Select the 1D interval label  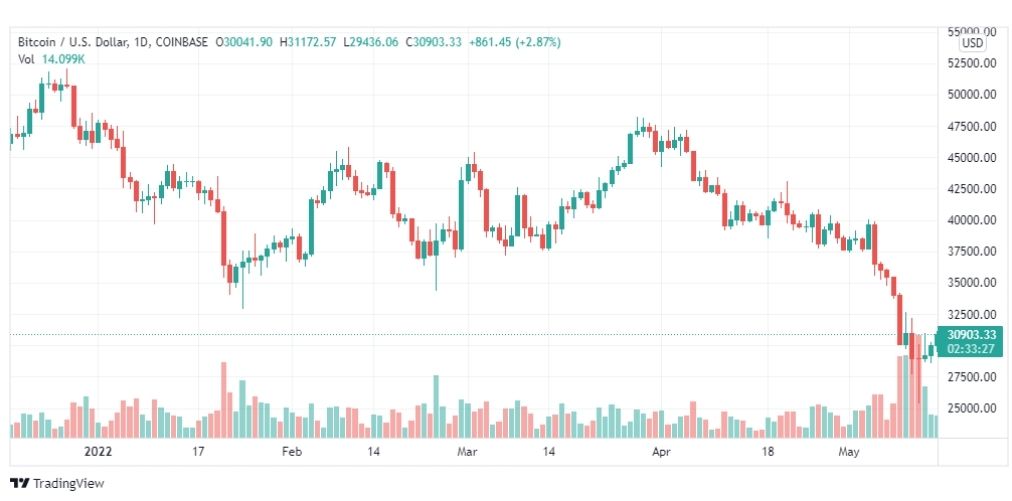pos(141,42)
